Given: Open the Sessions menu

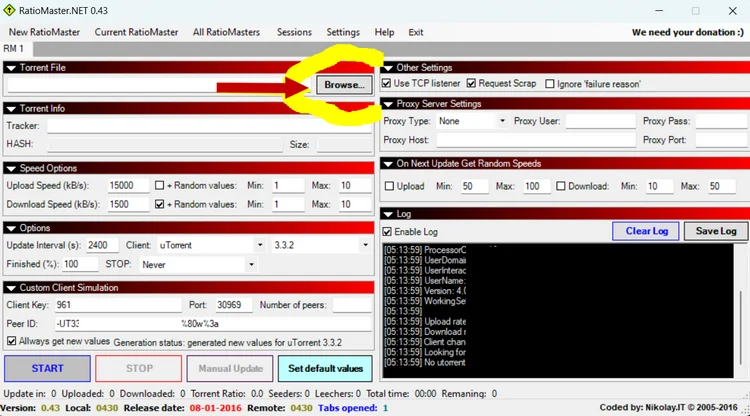Looking at the screenshot, I should pos(293,32).
